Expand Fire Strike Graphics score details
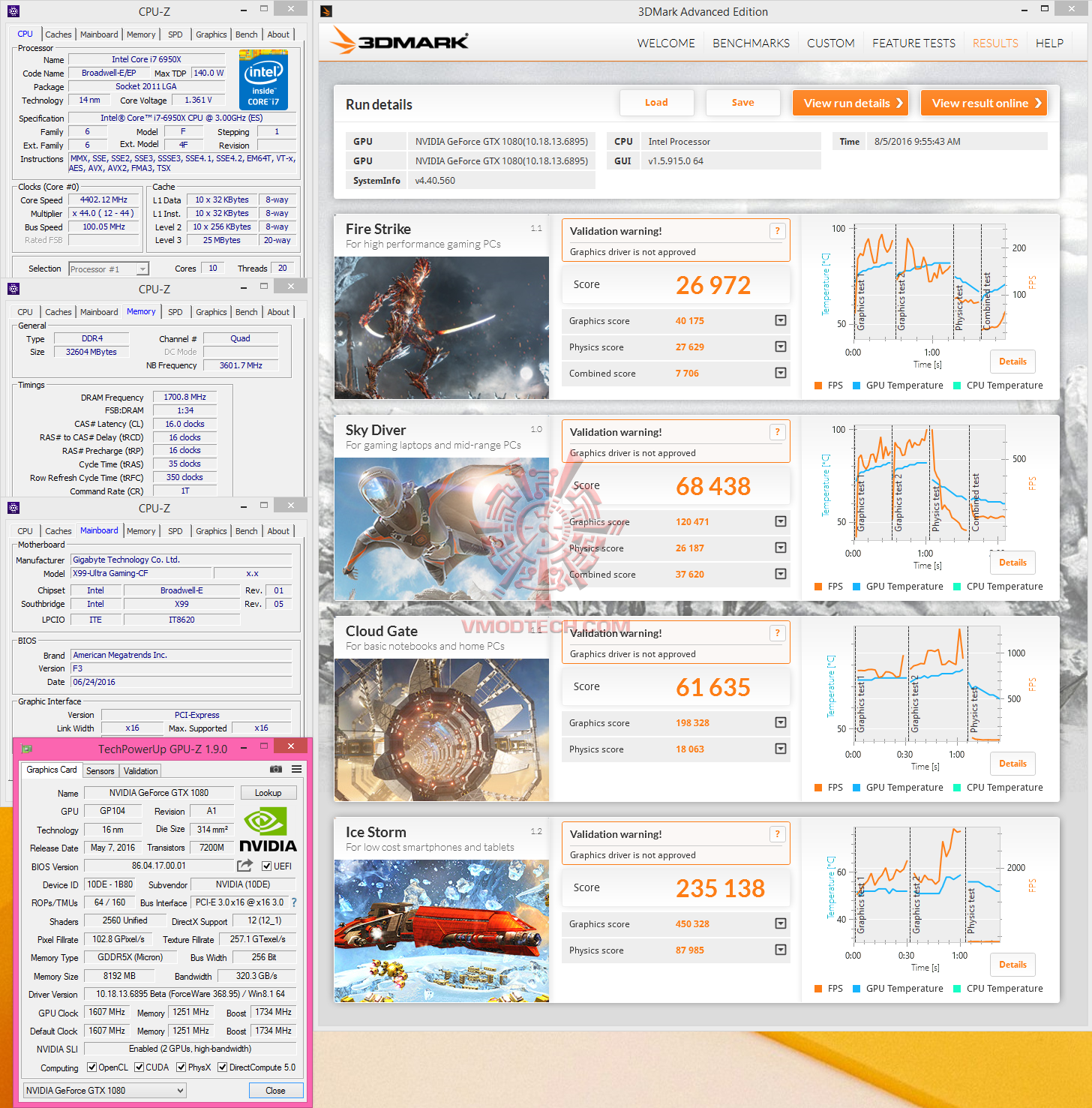1092x1108 pixels. [781, 320]
